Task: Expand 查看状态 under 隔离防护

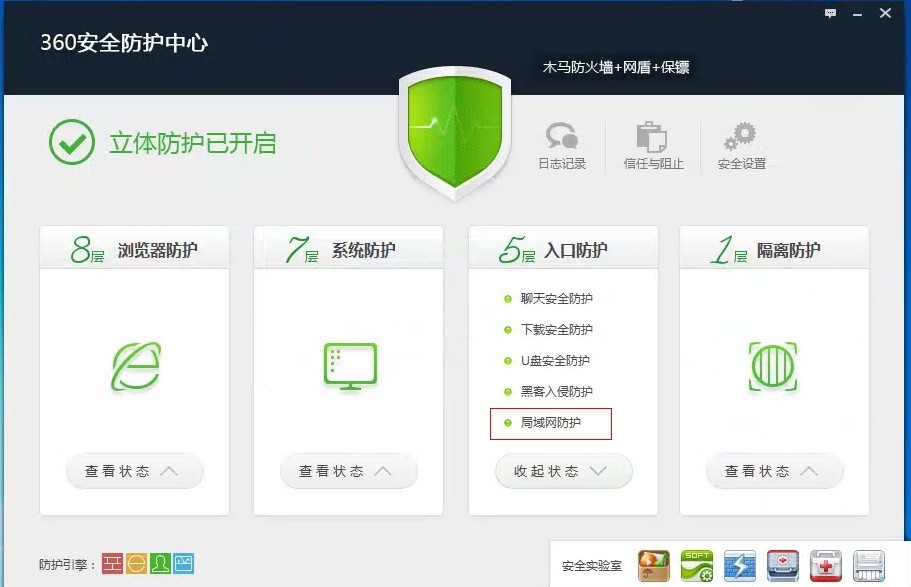Action: pos(774,471)
